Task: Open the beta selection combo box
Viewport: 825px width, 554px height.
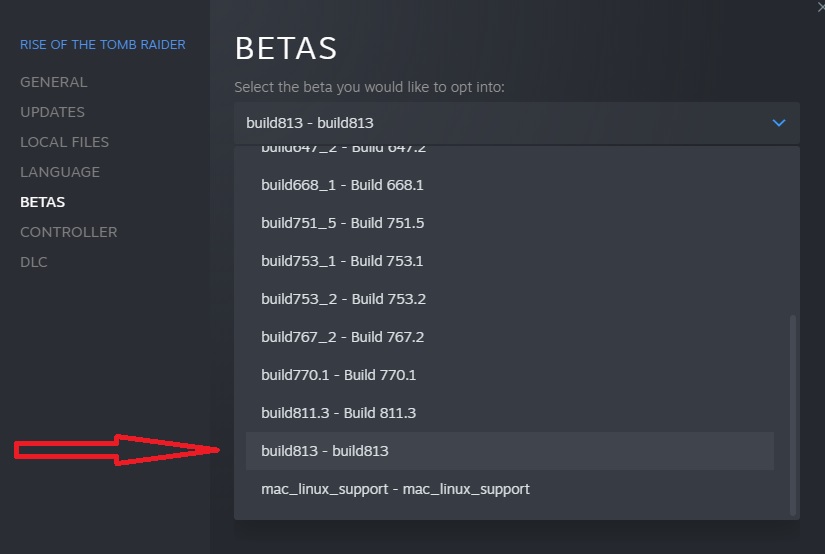Action: [x=517, y=123]
